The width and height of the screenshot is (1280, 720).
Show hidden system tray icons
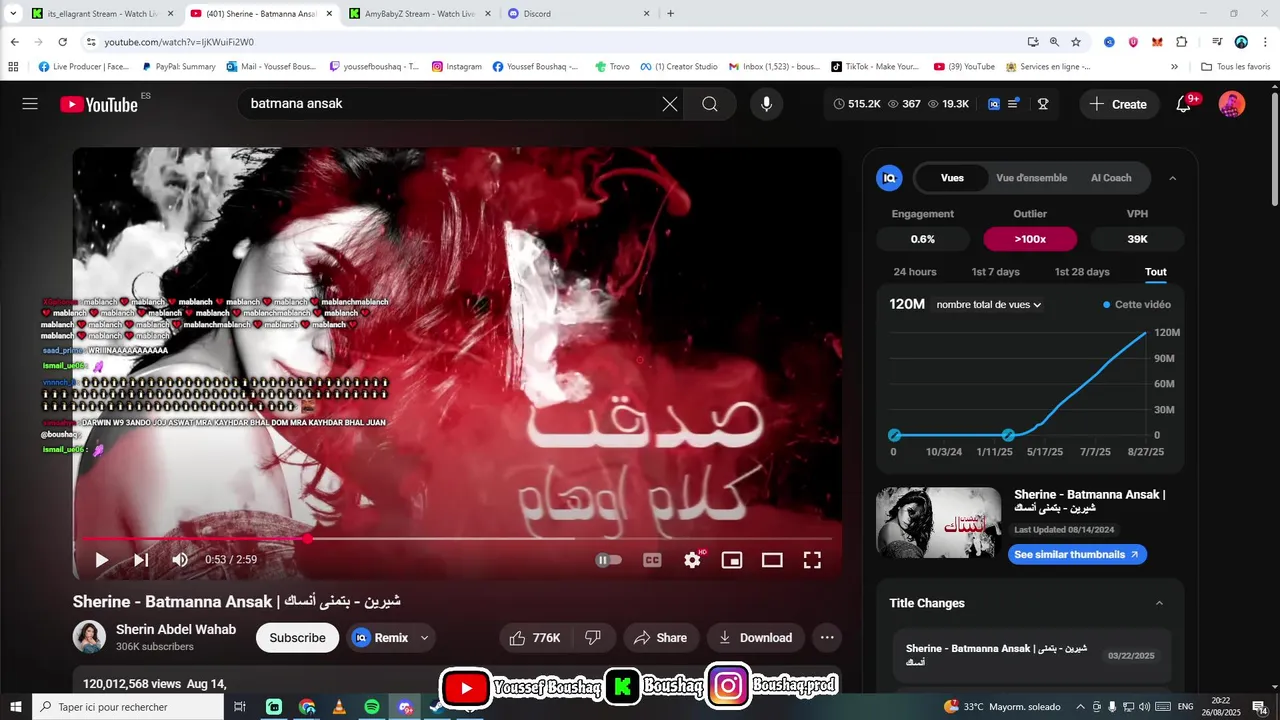1080,707
